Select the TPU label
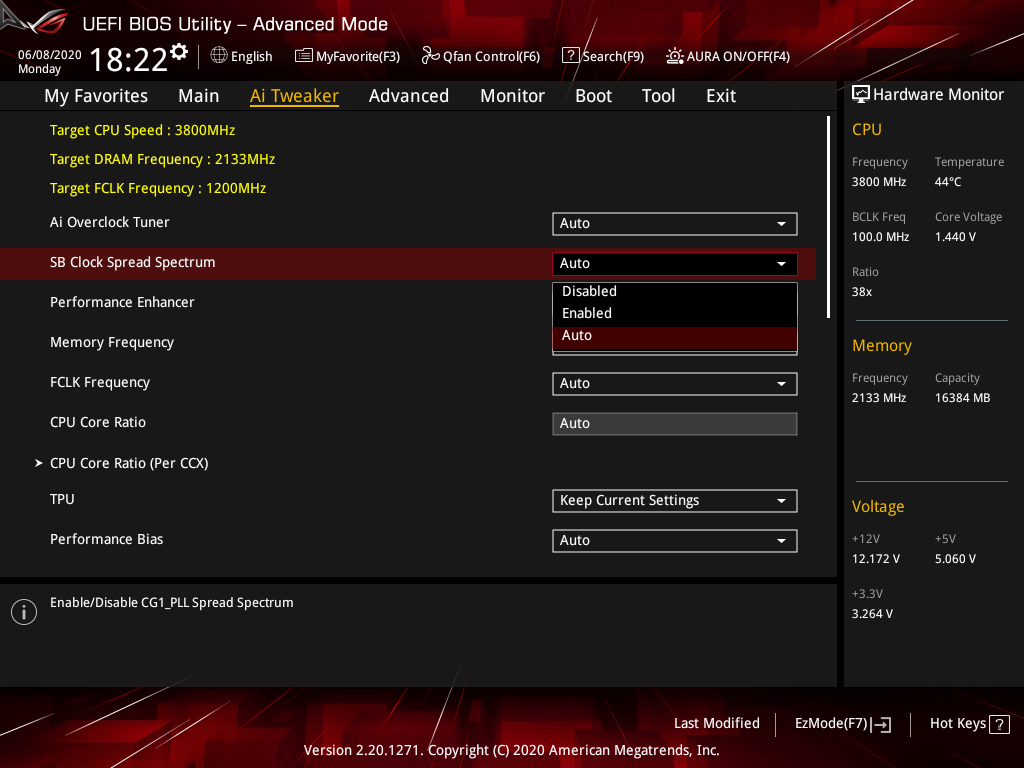This screenshot has width=1024, height=768. 62,499
